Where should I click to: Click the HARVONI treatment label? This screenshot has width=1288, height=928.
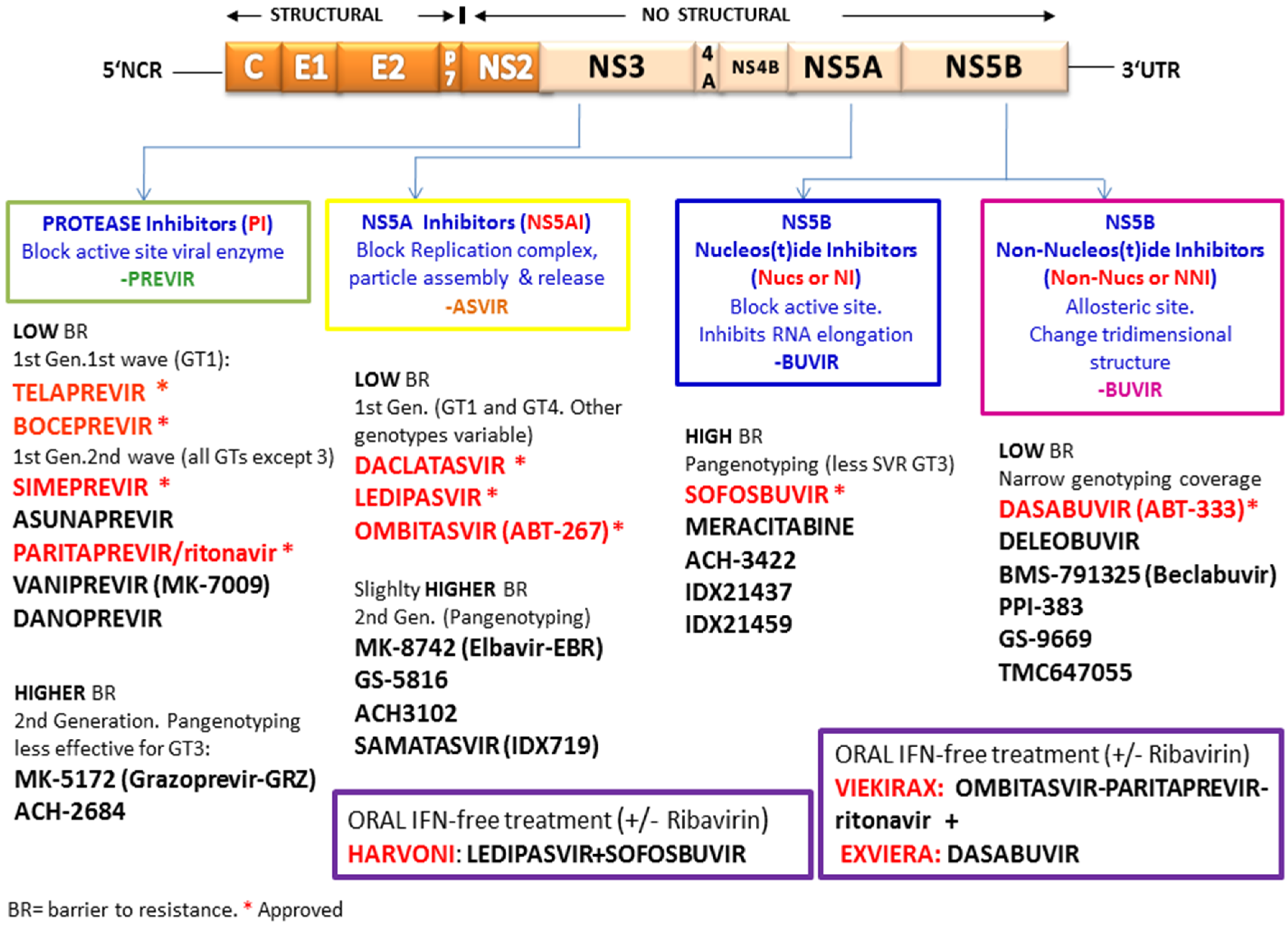400,854
